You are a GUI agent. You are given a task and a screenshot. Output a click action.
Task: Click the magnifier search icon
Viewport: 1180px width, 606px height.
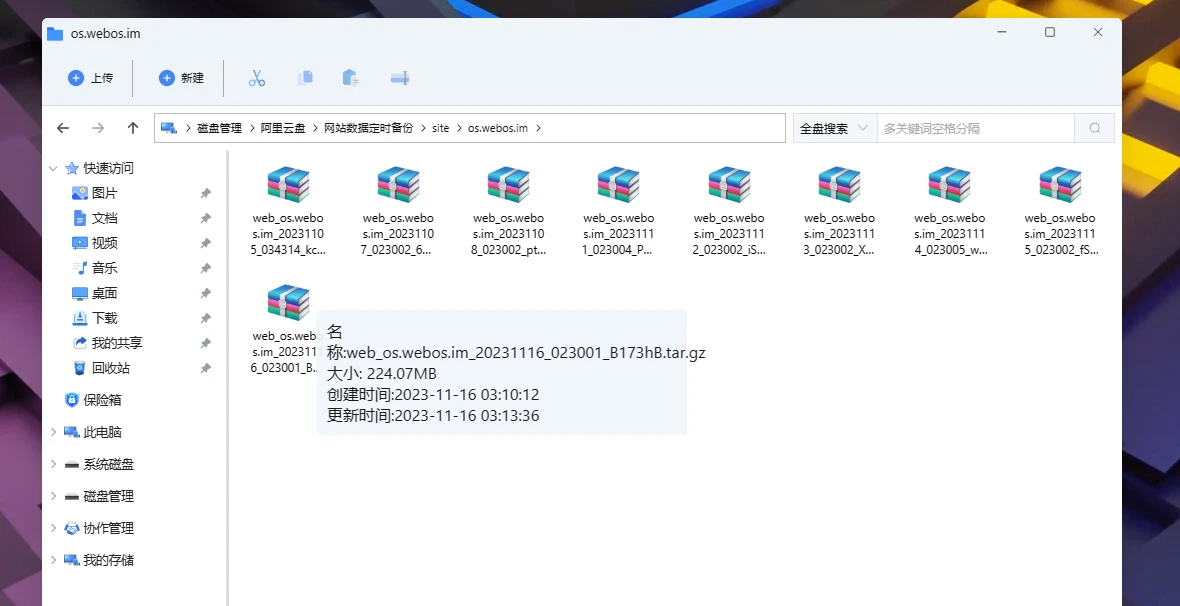coord(1095,128)
